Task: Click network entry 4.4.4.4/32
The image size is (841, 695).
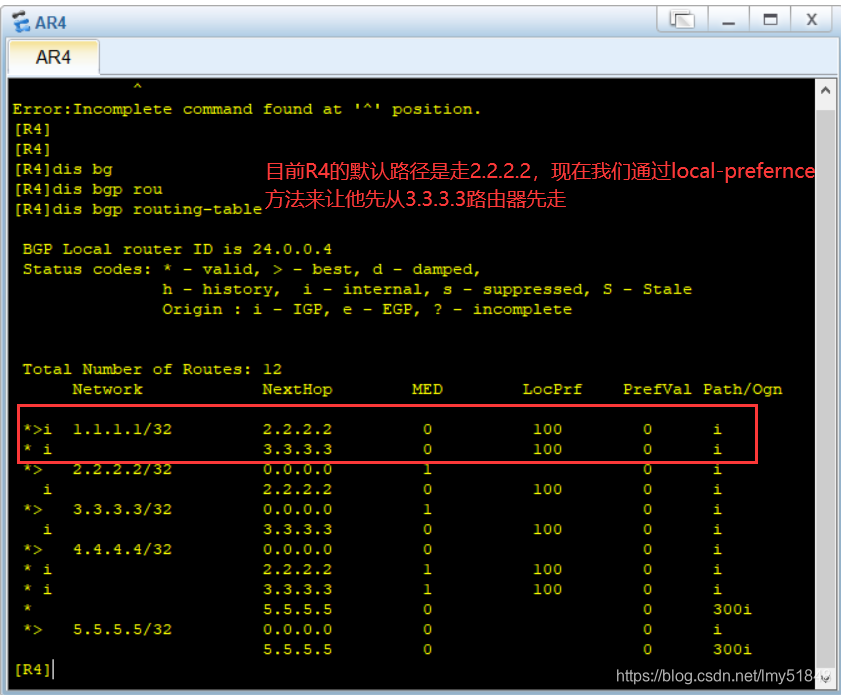Action: point(122,549)
